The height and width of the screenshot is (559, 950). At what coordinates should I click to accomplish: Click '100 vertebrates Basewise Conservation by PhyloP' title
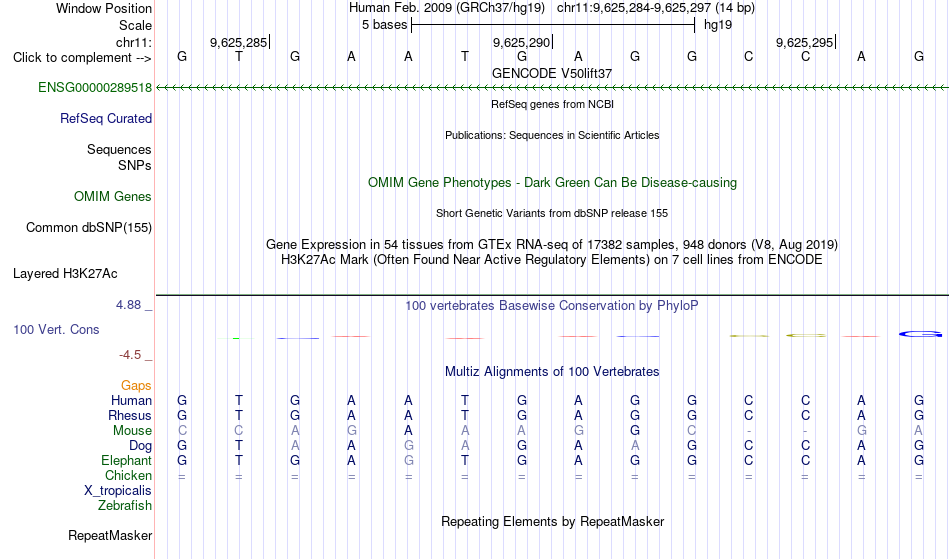[552, 306]
